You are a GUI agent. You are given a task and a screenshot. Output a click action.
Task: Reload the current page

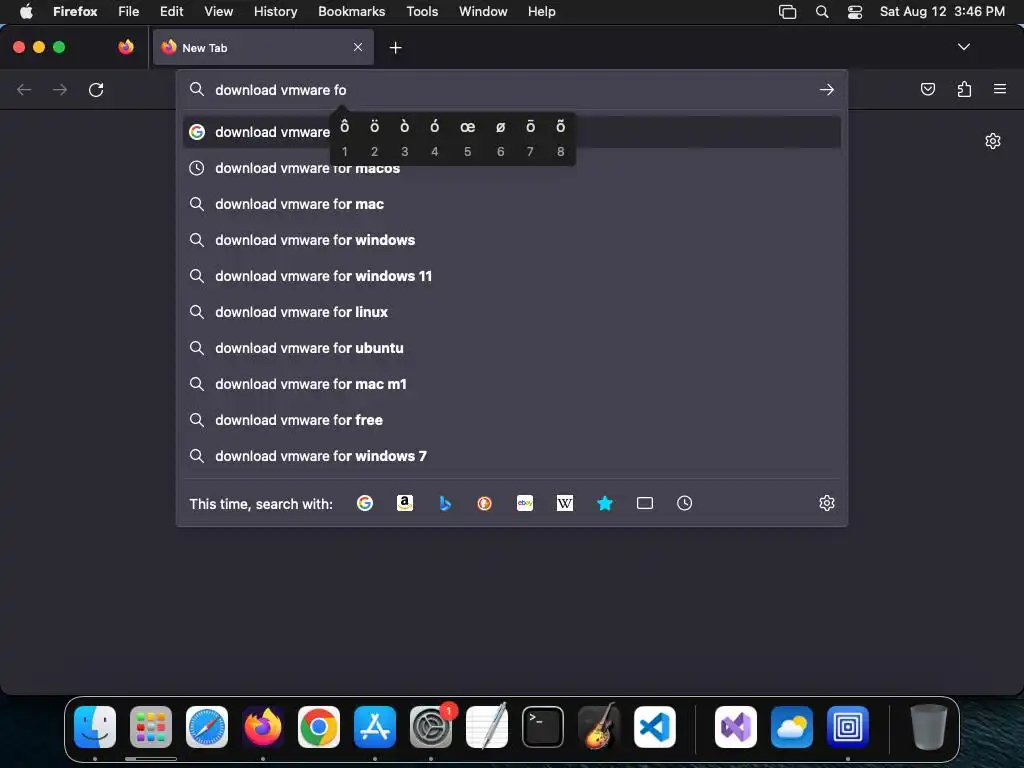(x=96, y=89)
